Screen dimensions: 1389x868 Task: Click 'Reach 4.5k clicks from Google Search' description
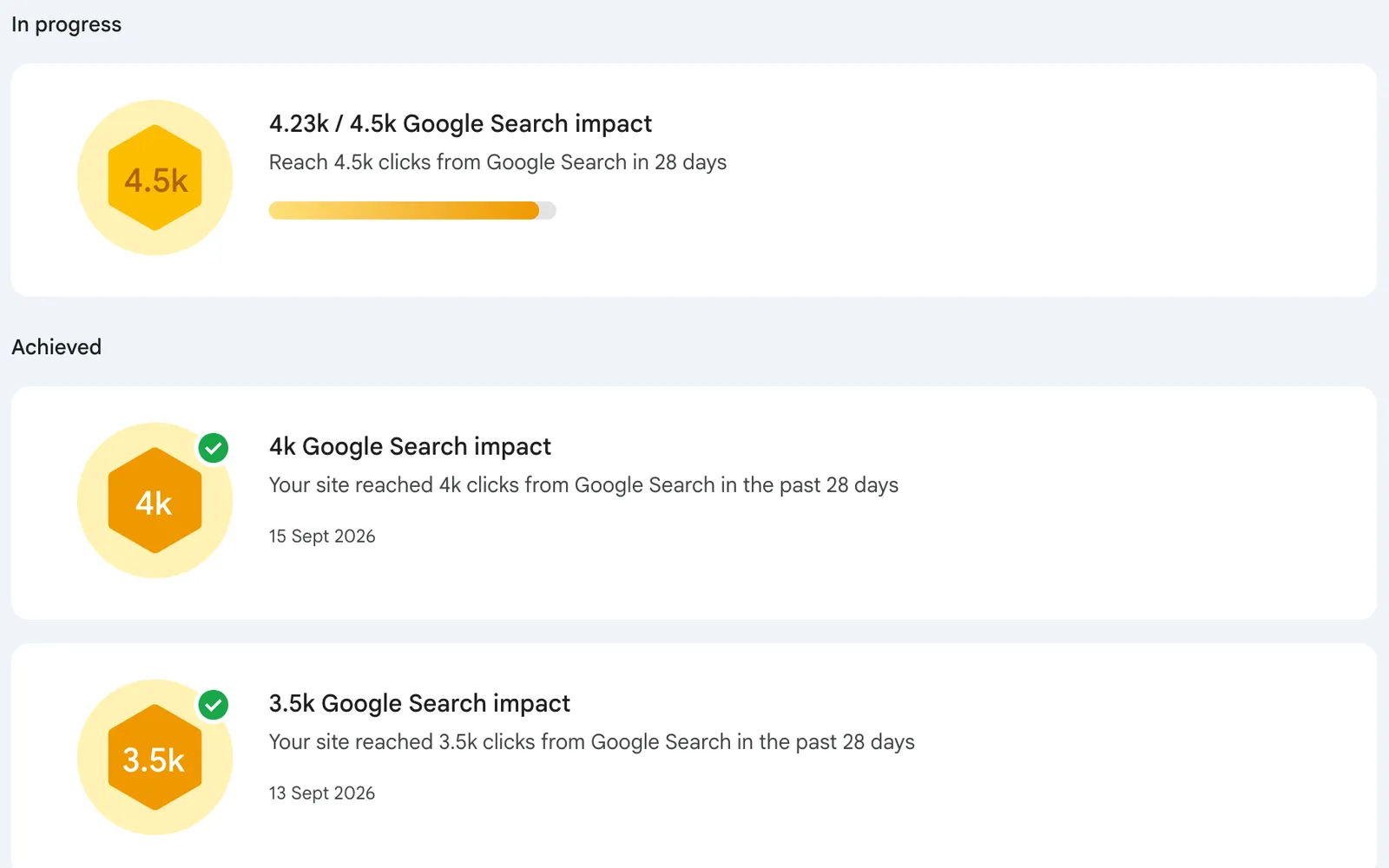point(497,162)
